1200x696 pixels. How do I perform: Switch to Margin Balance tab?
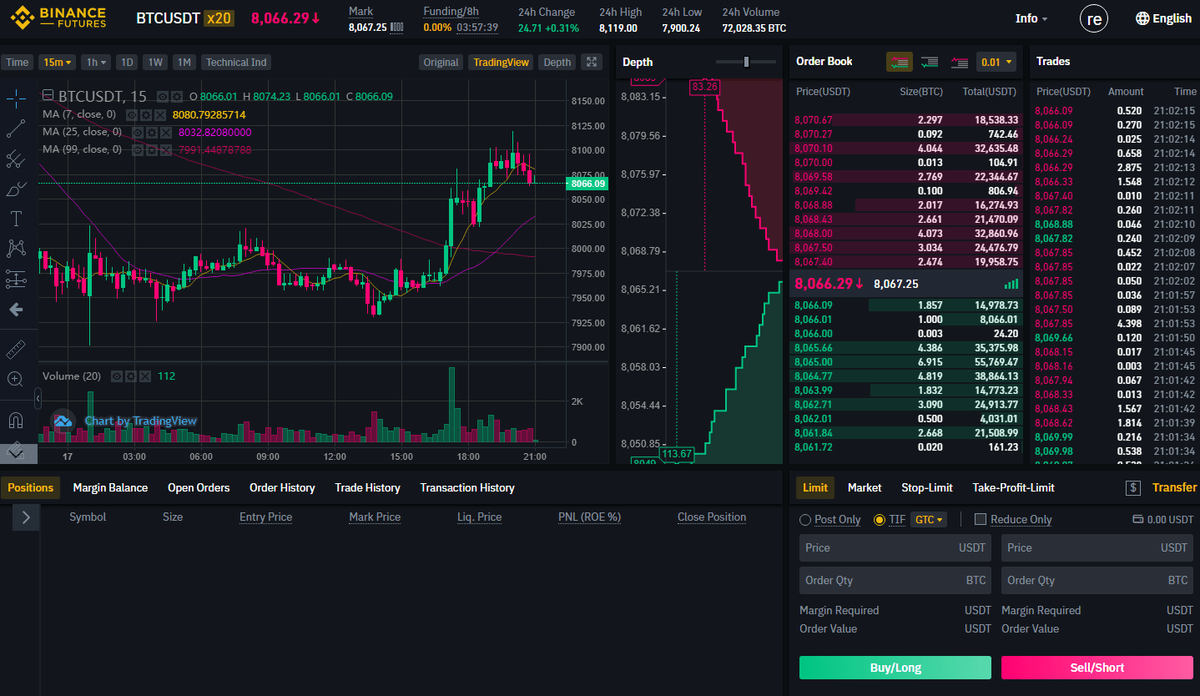110,488
